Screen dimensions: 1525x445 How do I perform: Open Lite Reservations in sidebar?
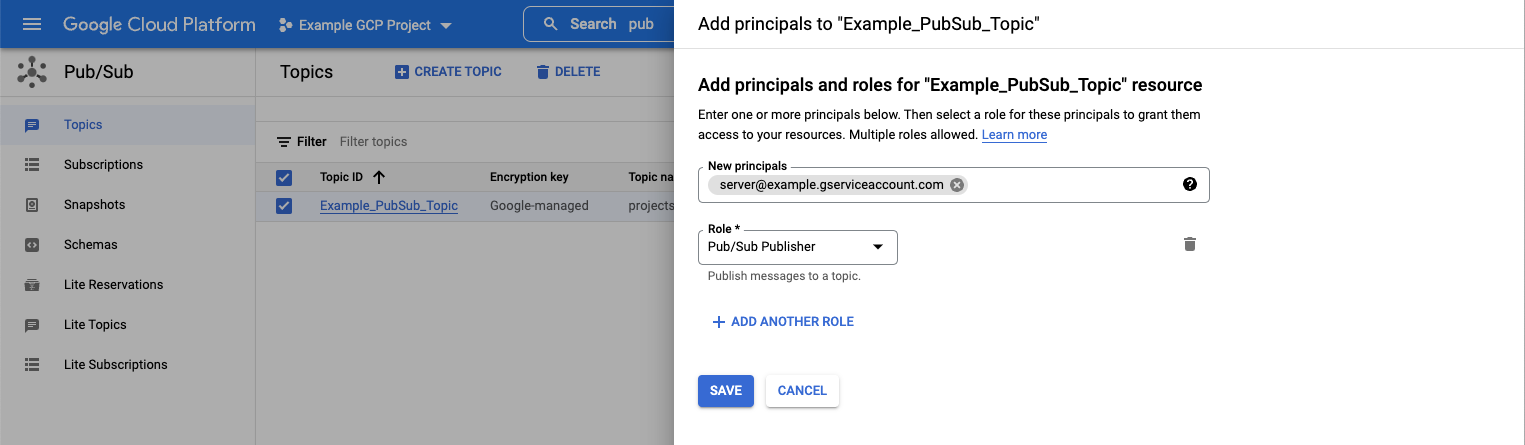127,285
